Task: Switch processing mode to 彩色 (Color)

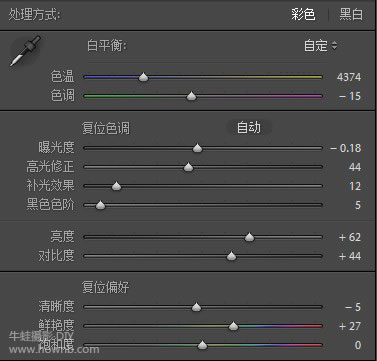Action: click(303, 14)
